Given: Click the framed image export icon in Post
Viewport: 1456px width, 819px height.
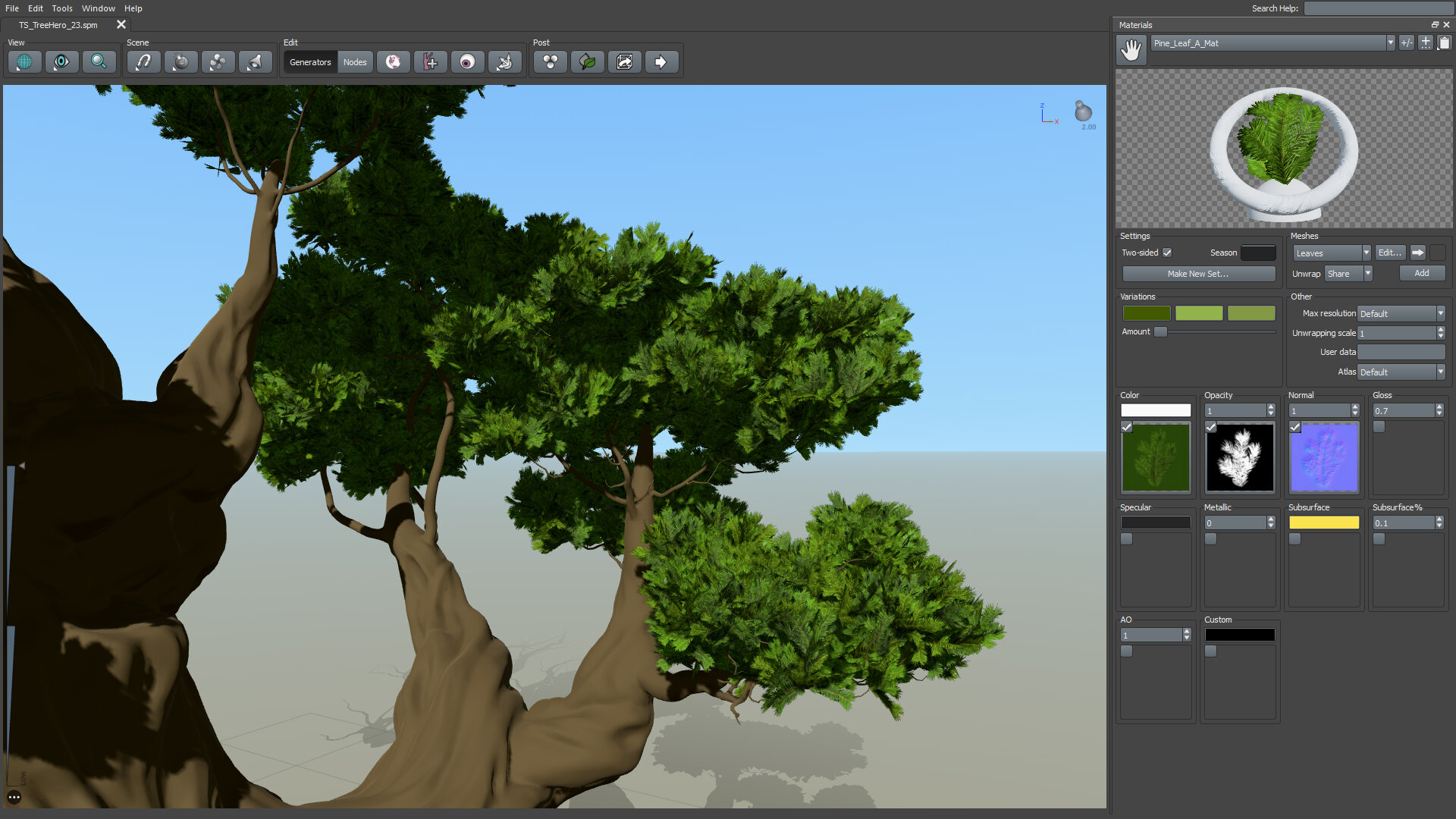Looking at the screenshot, I should tap(624, 62).
